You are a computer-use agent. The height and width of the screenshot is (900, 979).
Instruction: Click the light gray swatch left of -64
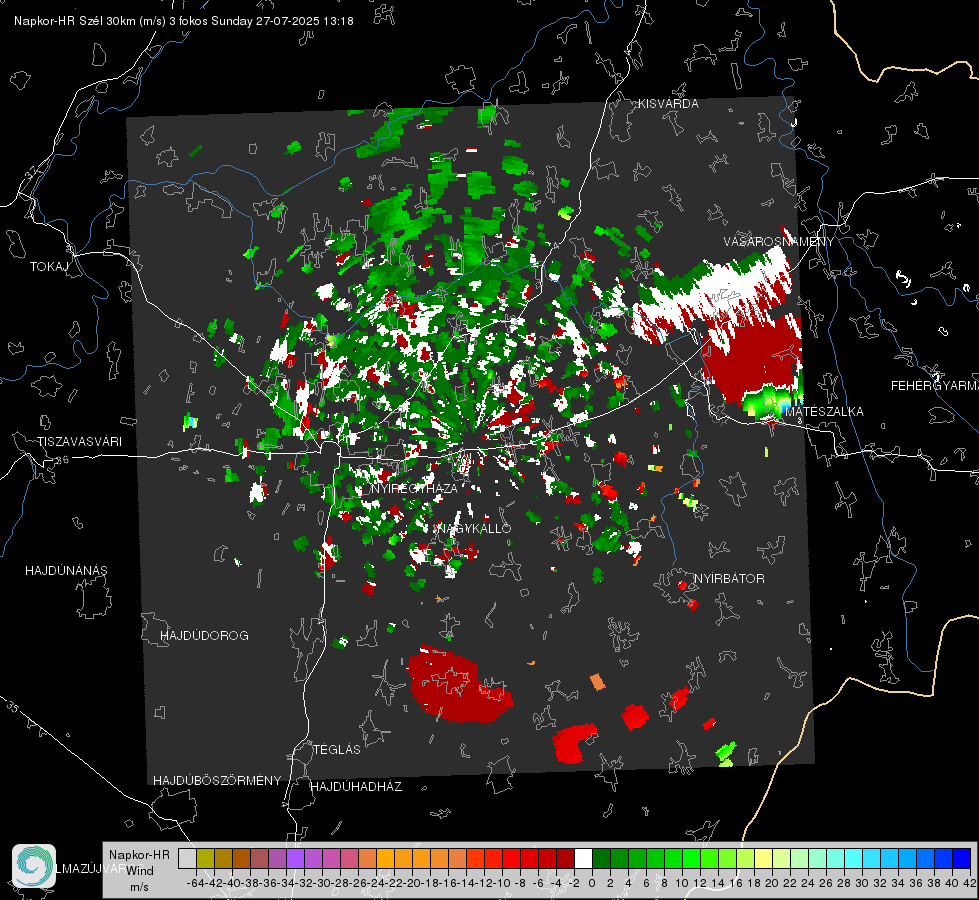[x=187, y=858]
